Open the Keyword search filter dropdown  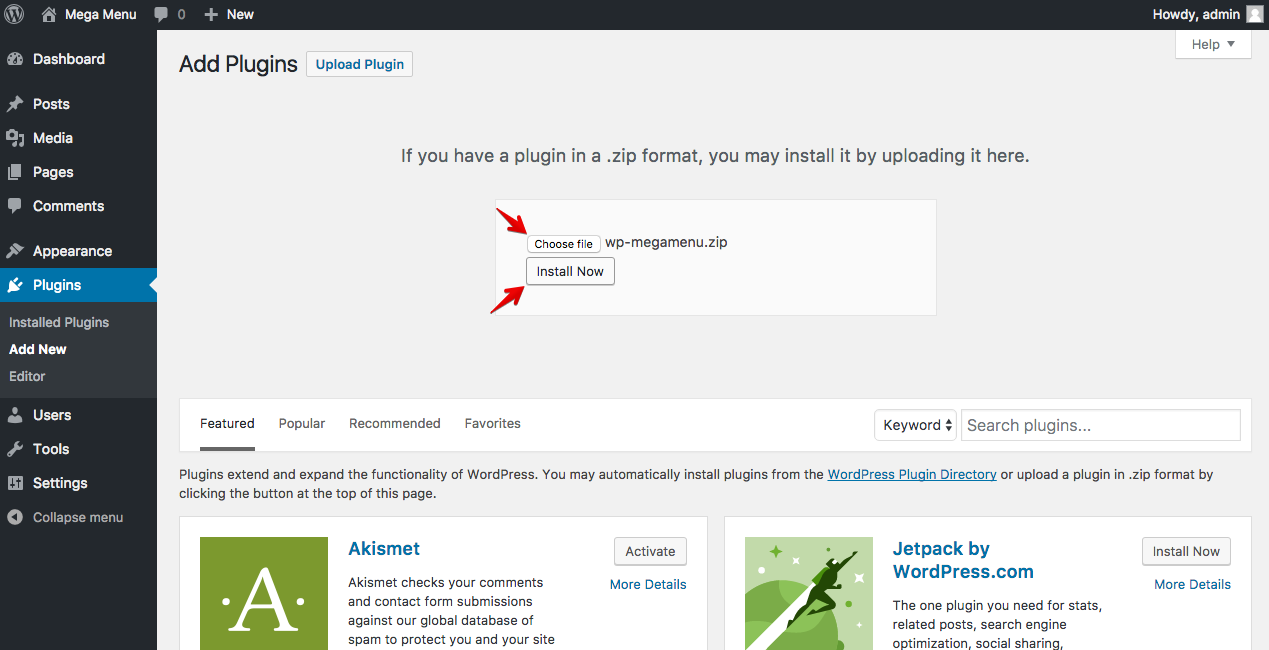point(914,424)
